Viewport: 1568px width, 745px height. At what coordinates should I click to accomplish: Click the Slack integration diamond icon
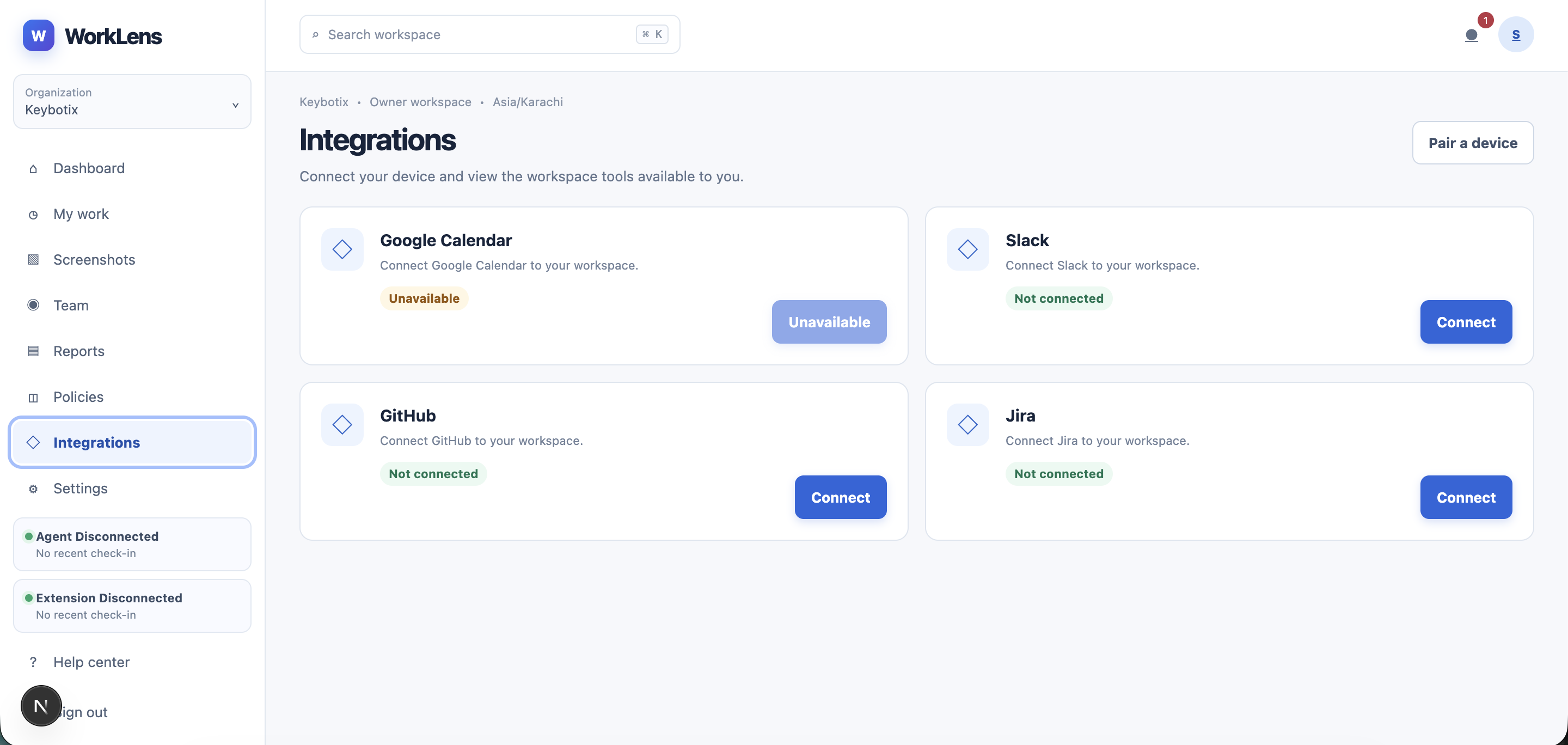tap(967, 249)
